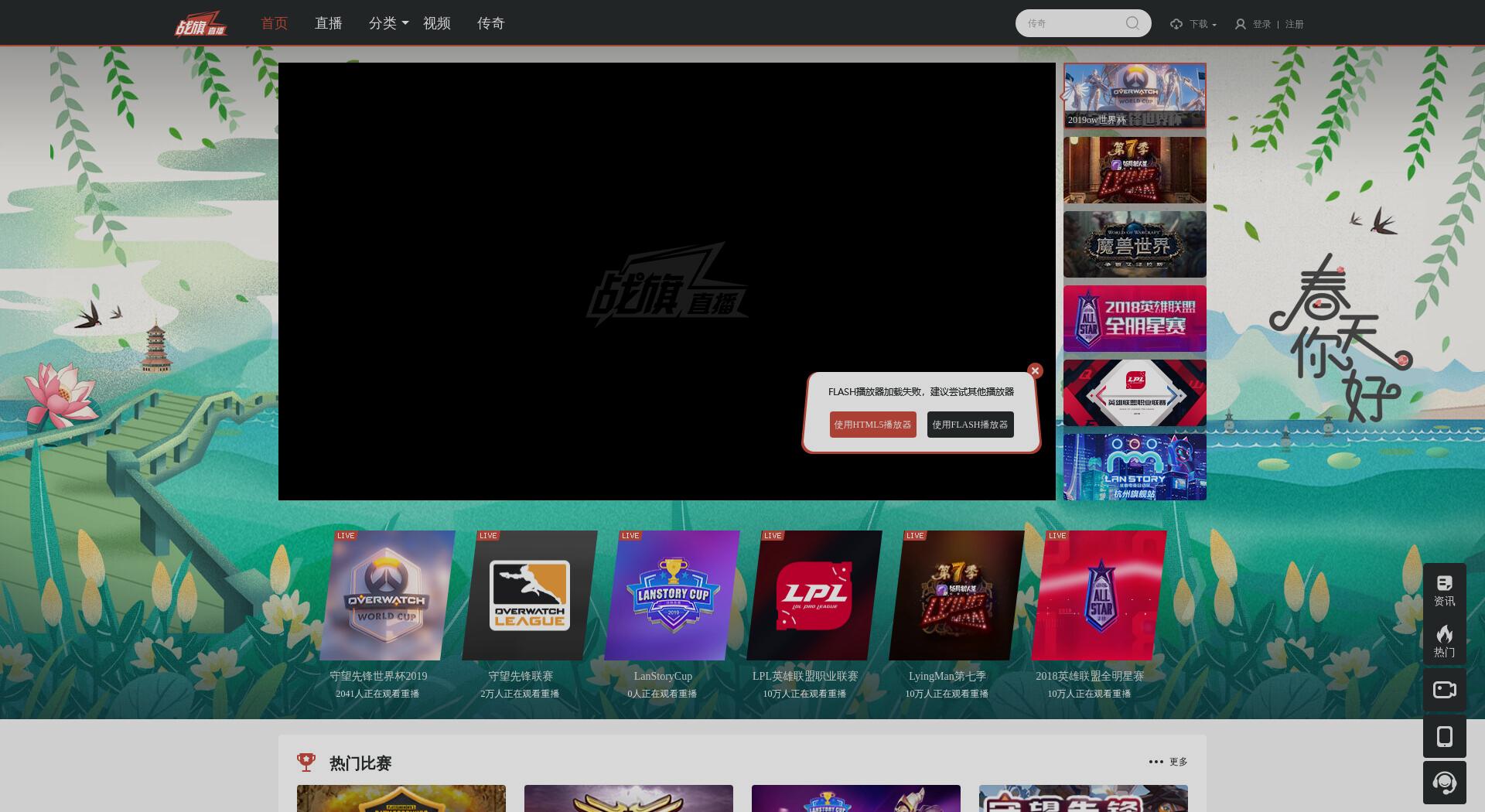This screenshot has width=1485, height=812.
Task: Open the LyingMan 第7季 live card
Action: 957,595
